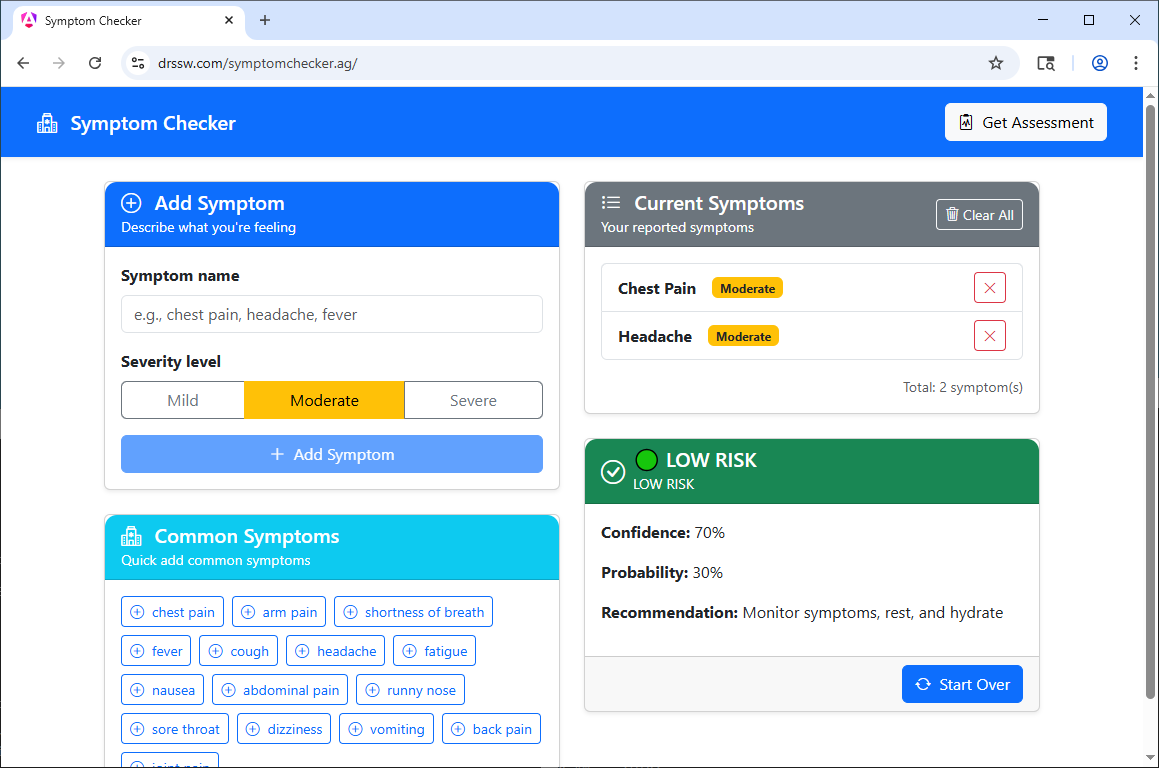The width and height of the screenshot is (1159, 768).
Task: Focus the Symptom name input field
Action: (x=331, y=314)
